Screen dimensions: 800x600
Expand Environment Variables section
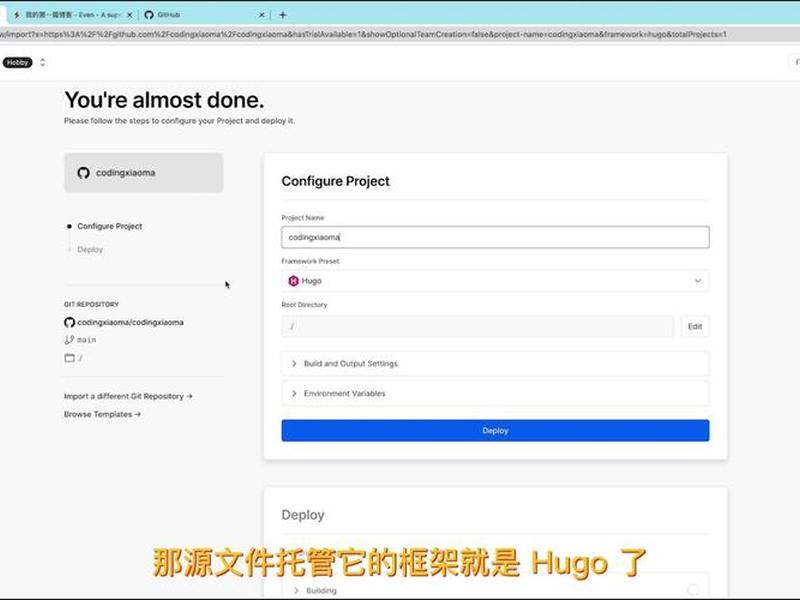[495, 393]
